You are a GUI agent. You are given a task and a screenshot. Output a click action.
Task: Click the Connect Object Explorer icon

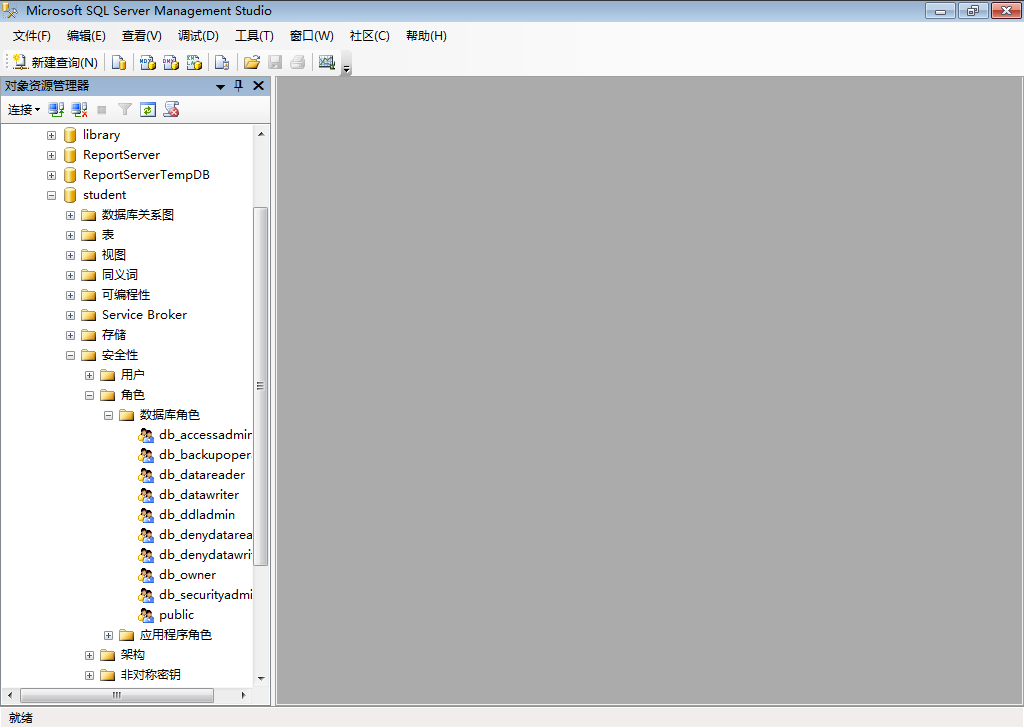click(x=56, y=110)
